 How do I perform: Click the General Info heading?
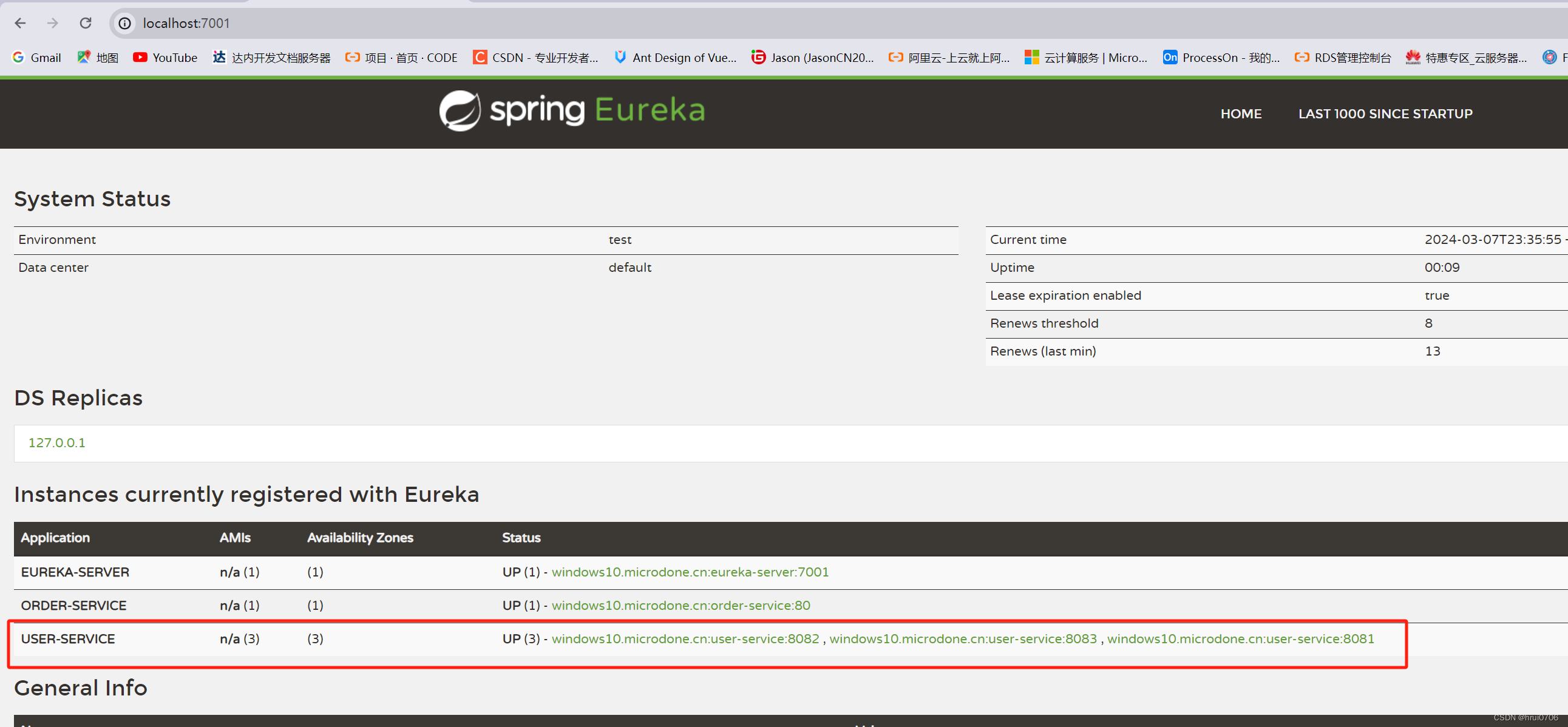point(80,688)
